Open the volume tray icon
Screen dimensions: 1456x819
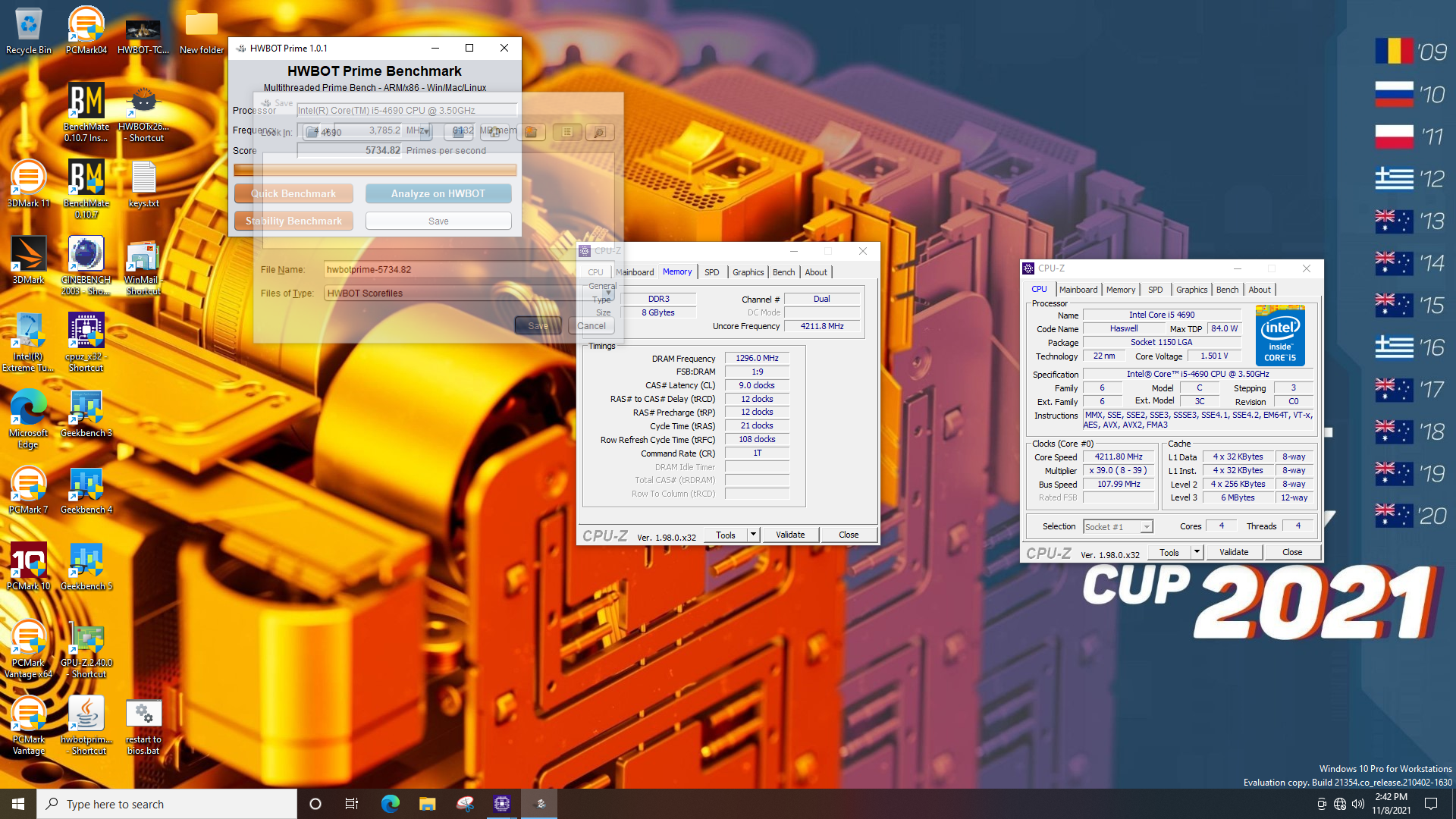[1357, 804]
